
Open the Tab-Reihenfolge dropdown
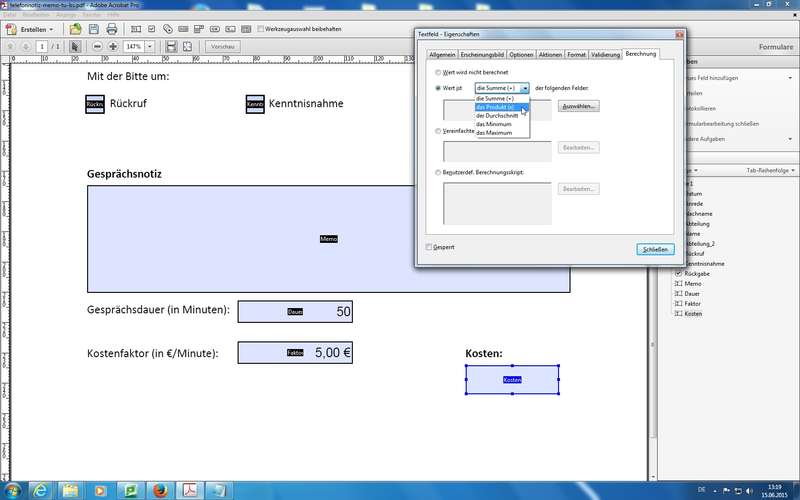pyautogui.click(x=770, y=170)
